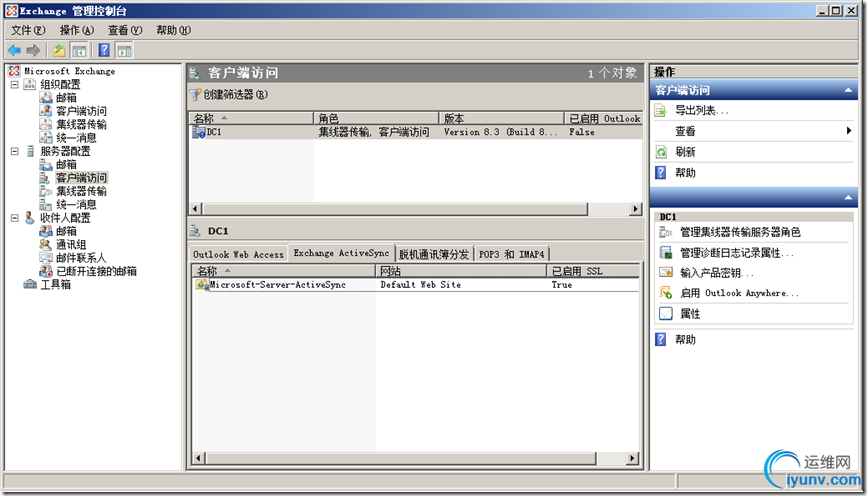This screenshot has width=867, height=496.
Task: Click the 已启用 SSL column header
Action: click(x=593, y=271)
